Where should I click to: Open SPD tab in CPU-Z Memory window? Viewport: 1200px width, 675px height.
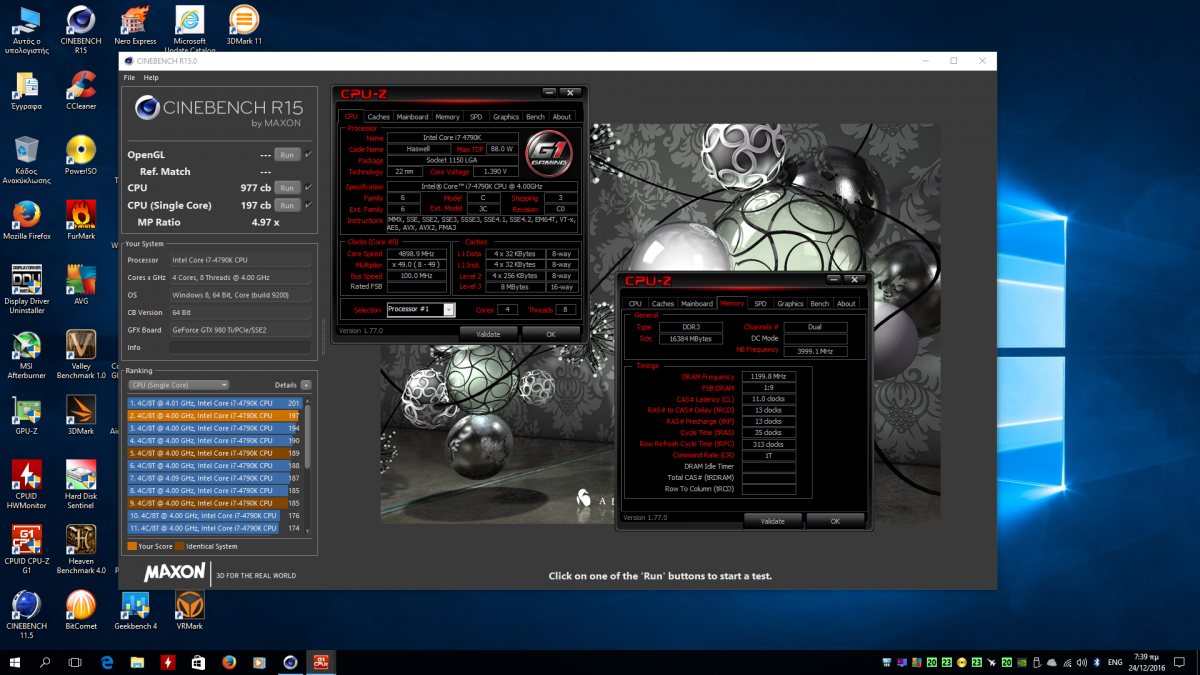(x=761, y=303)
